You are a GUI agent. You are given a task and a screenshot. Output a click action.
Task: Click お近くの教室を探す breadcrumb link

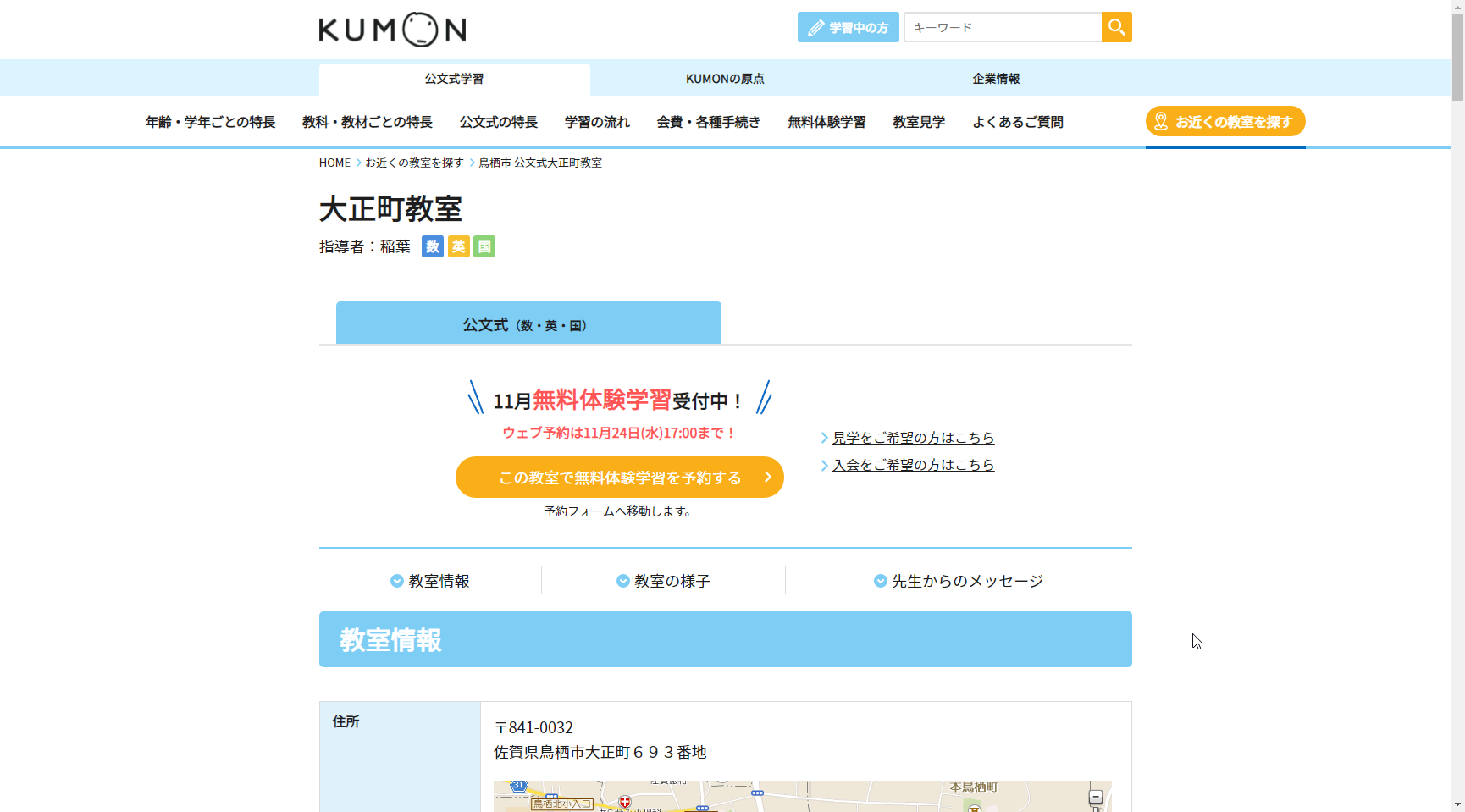(x=414, y=163)
